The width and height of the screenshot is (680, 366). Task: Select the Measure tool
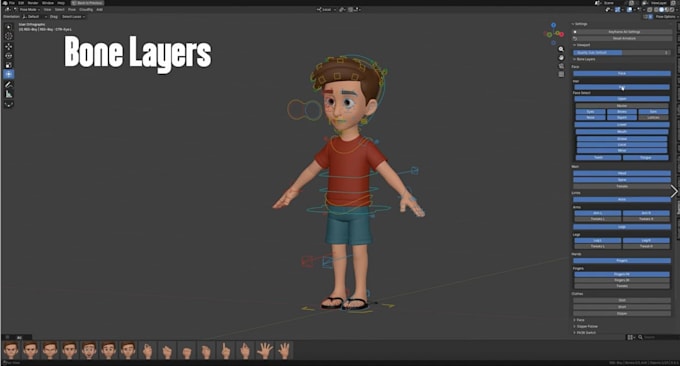coord(9,94)
